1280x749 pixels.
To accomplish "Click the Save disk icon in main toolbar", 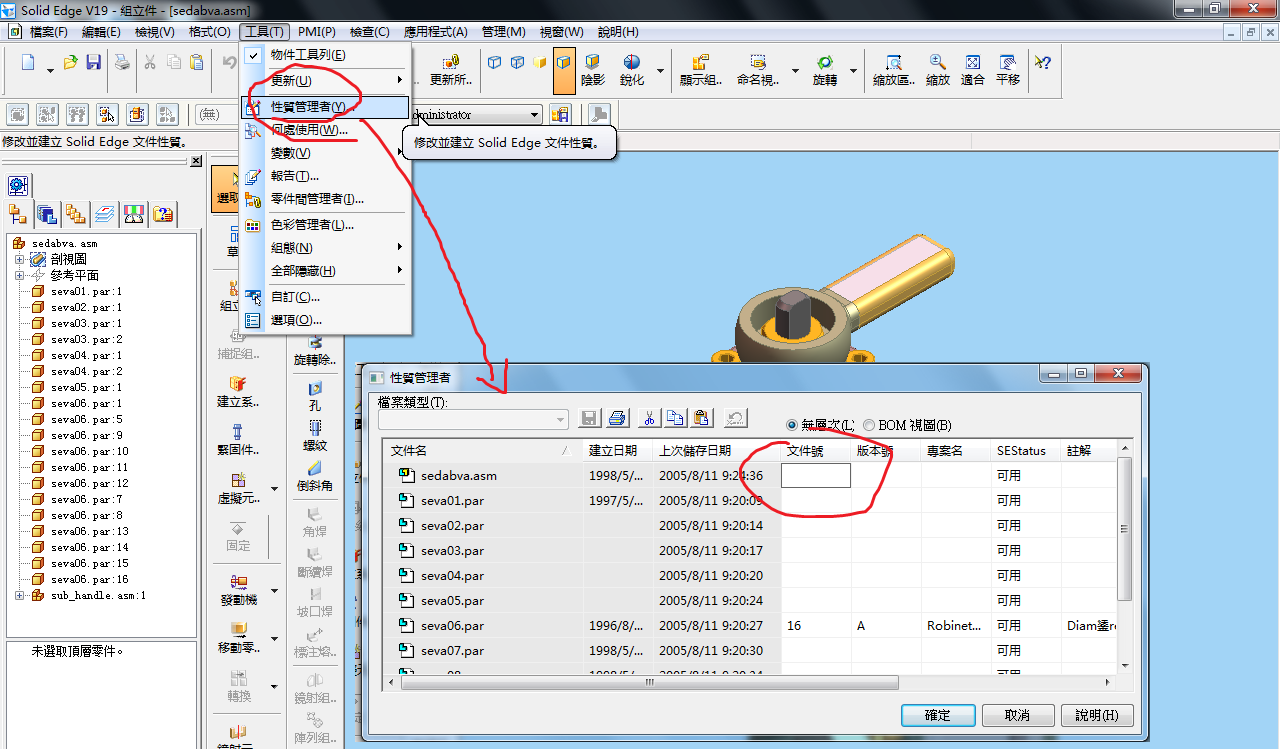I will pos(93,63).
